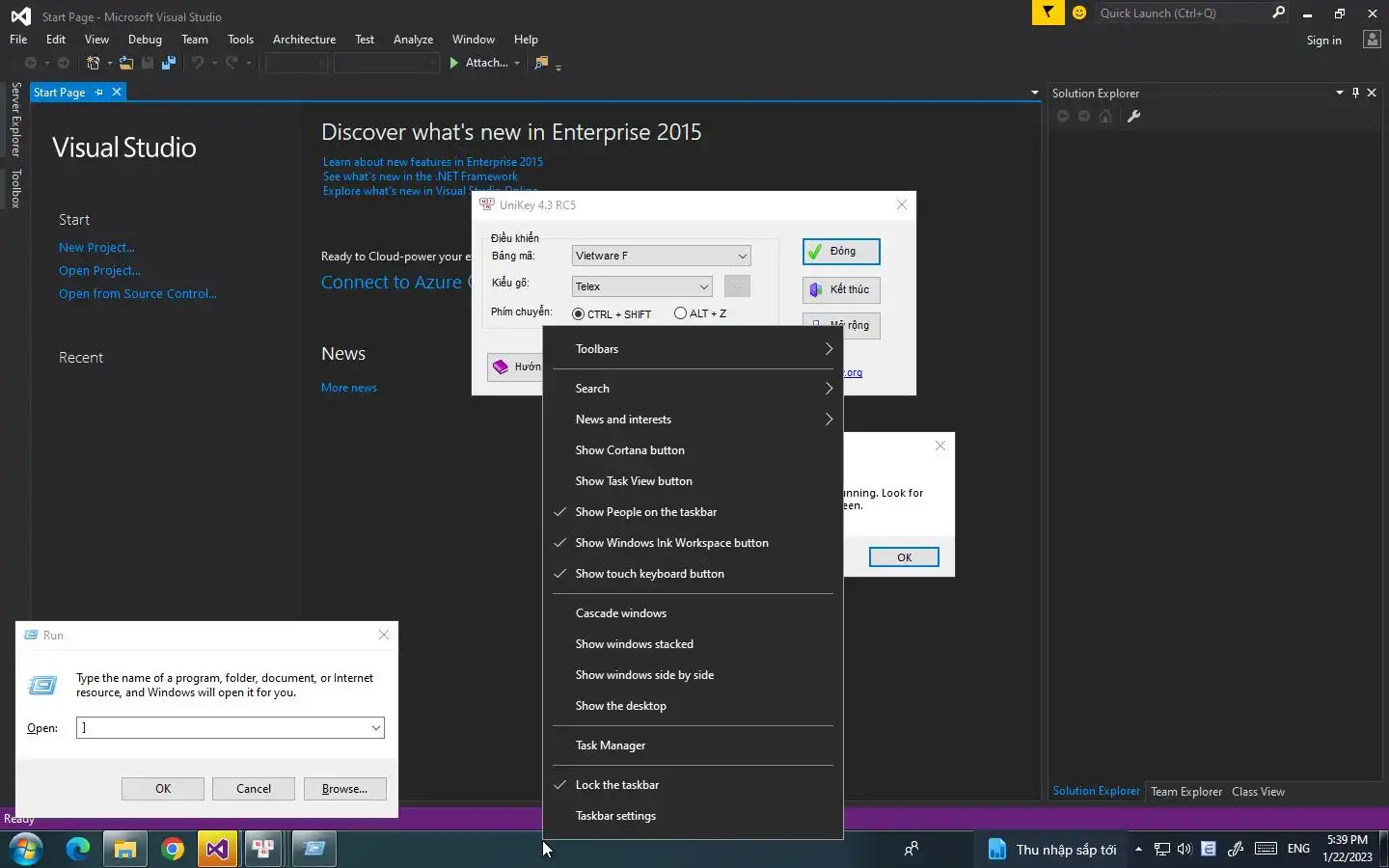
Task: Click the Kết thúc button in UniKey
Action: click(841, 289)
